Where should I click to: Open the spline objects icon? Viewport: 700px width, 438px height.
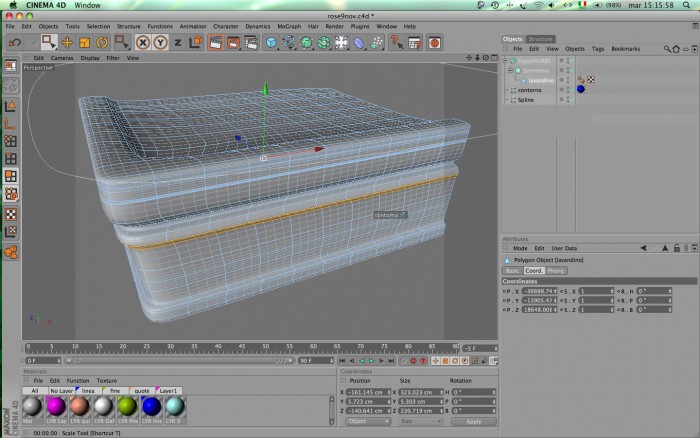pos(288,43)
